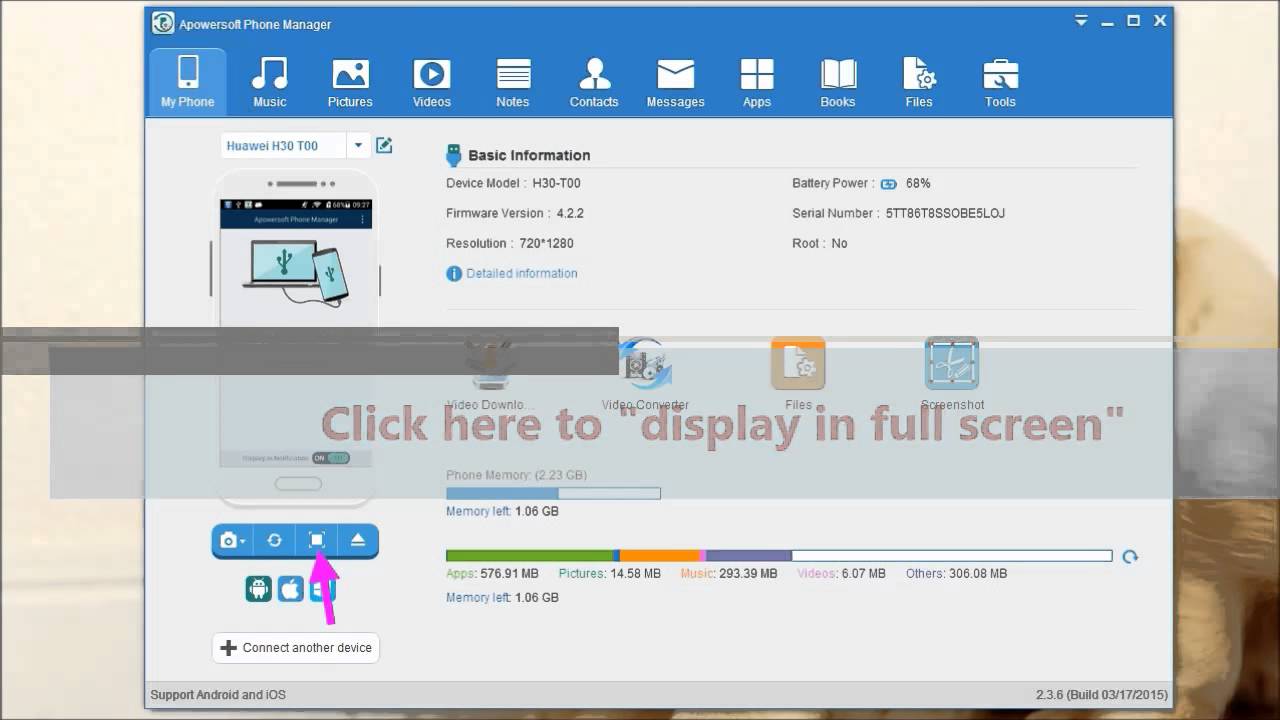The image size is (1280, 720).
Task: Click the Battery Power 68% value
Action: tap(918, 183)
